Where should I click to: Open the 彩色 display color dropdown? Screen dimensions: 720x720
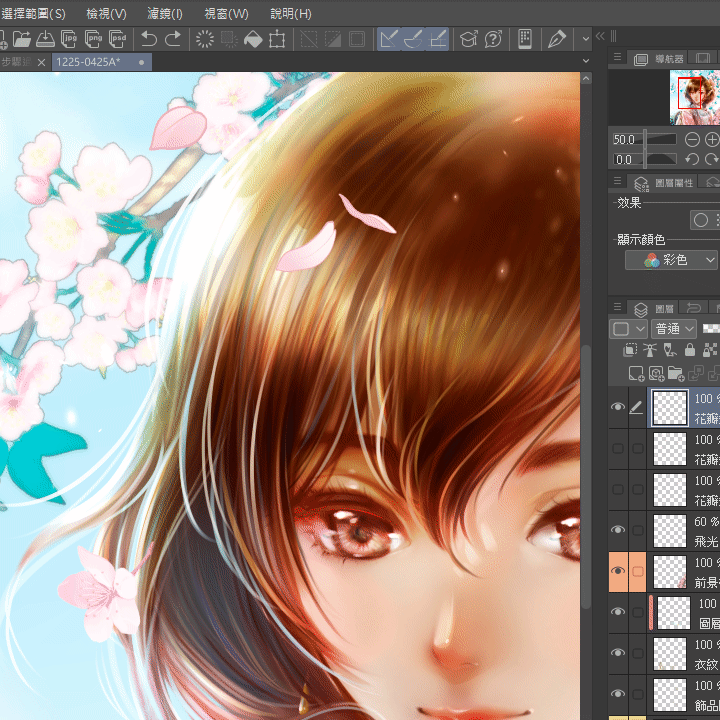[x=671, y=260]
